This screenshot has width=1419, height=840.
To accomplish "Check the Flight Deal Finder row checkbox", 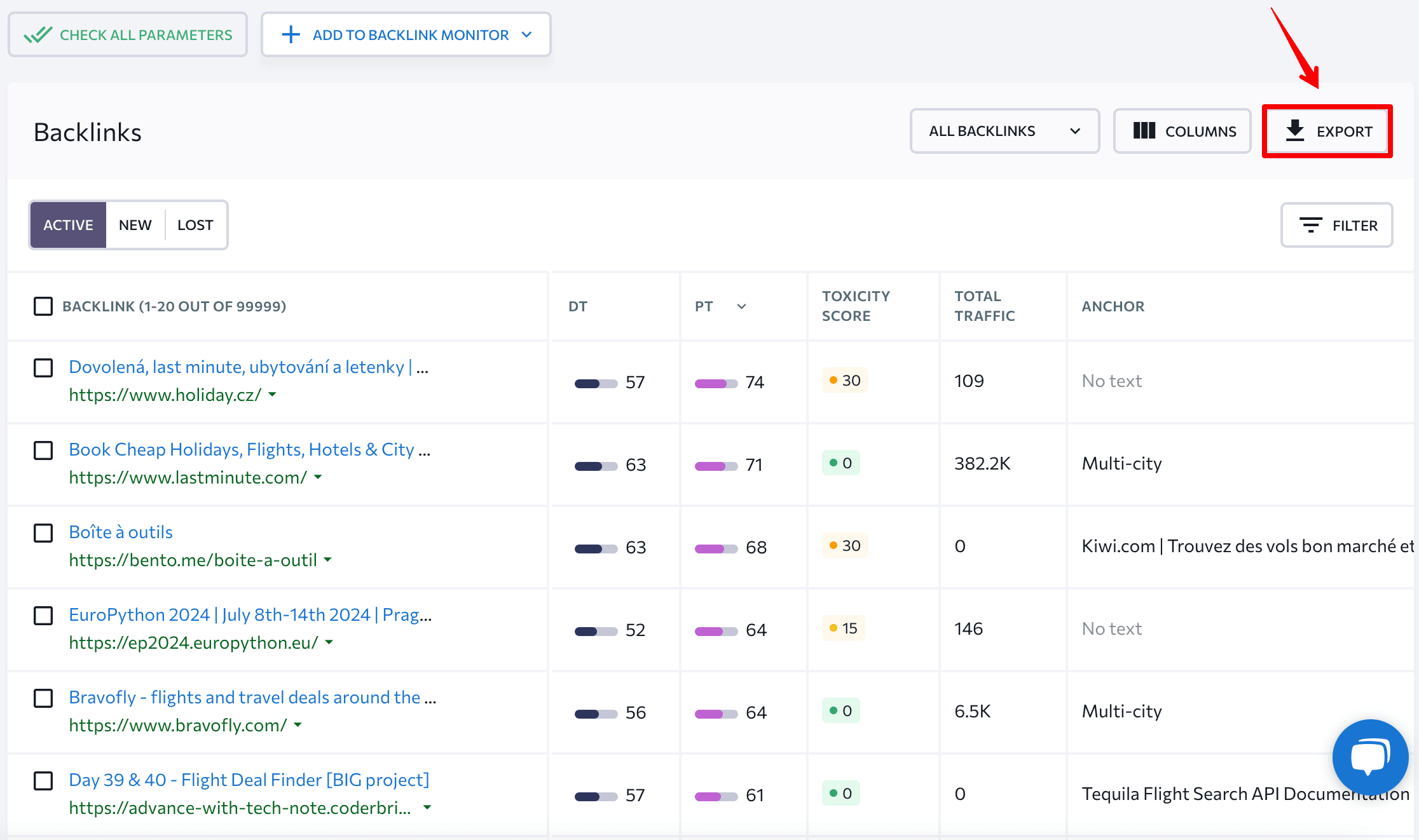I will (x=43, y=781).
